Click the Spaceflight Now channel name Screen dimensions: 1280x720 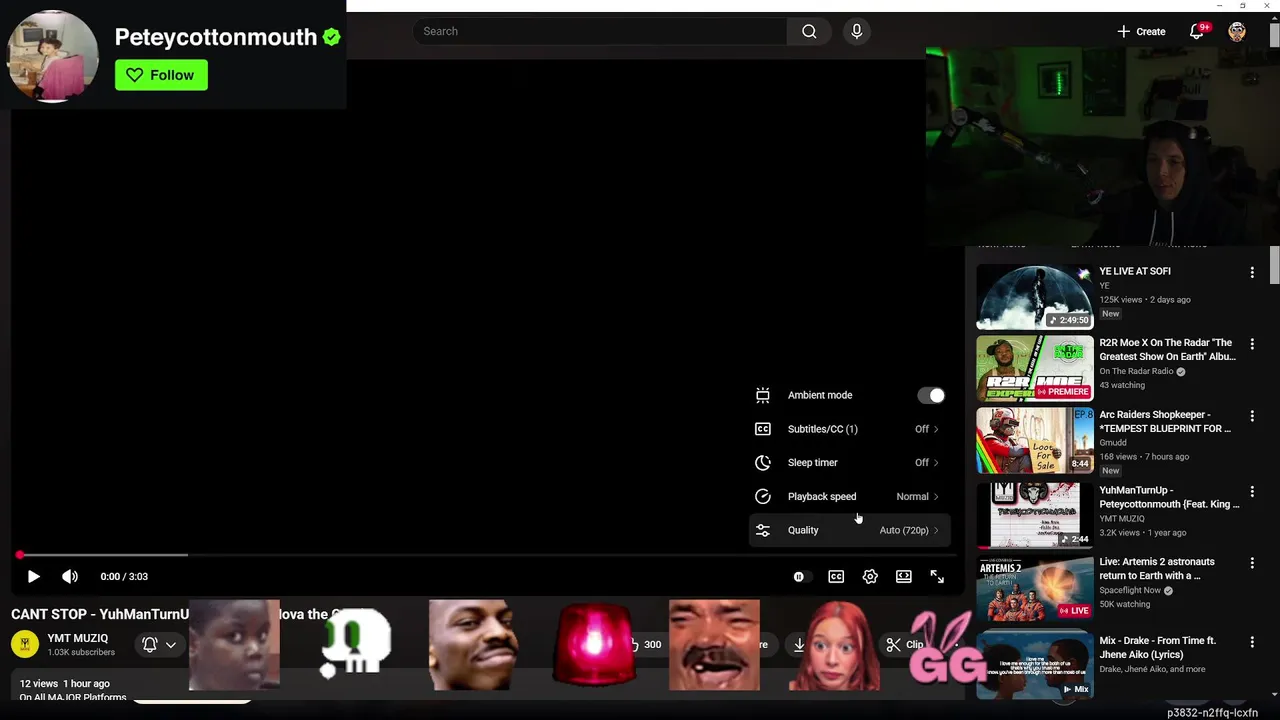pyautogui.click(x=1132, y=590)
